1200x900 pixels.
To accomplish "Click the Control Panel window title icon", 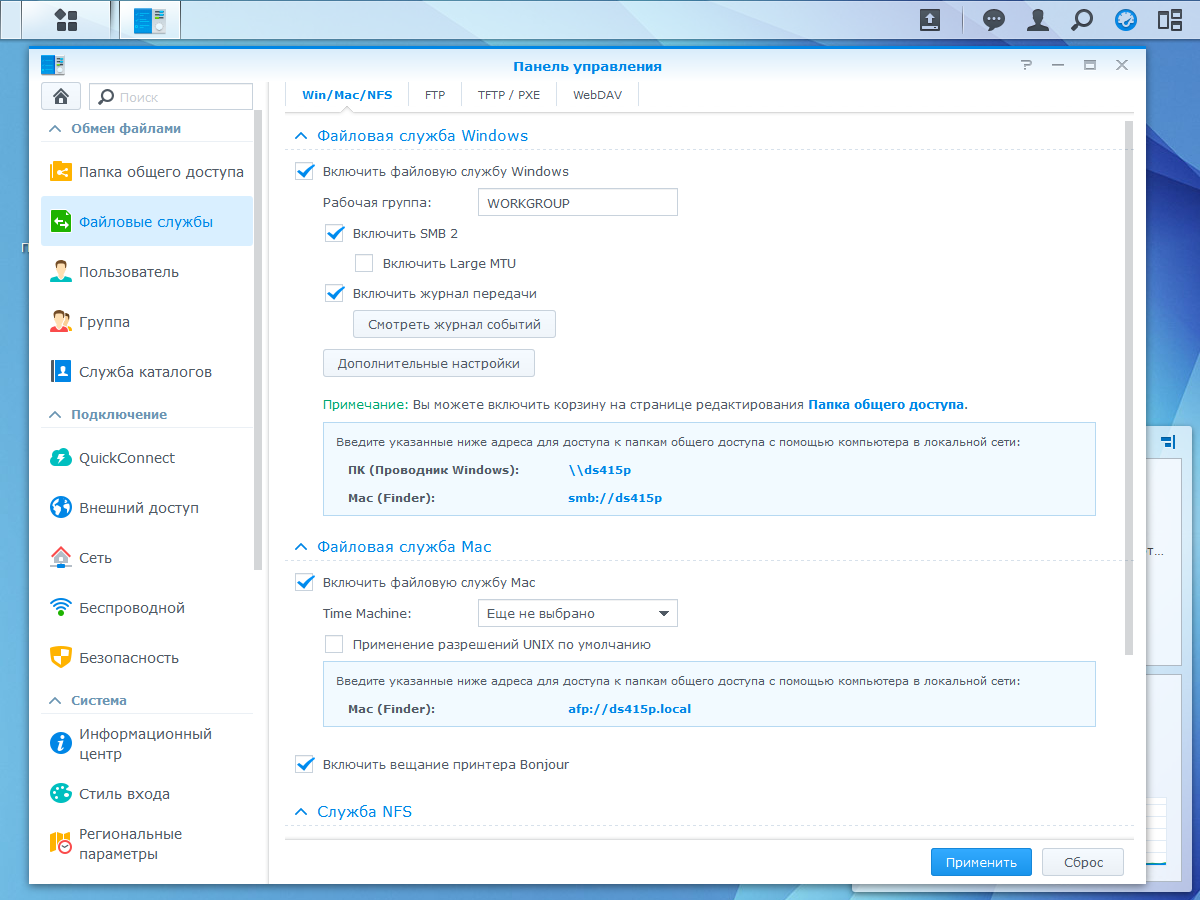I will [52, 65].
